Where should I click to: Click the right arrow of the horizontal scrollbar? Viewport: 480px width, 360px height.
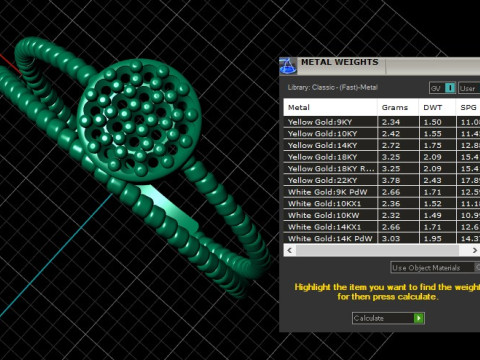(474, 250)
